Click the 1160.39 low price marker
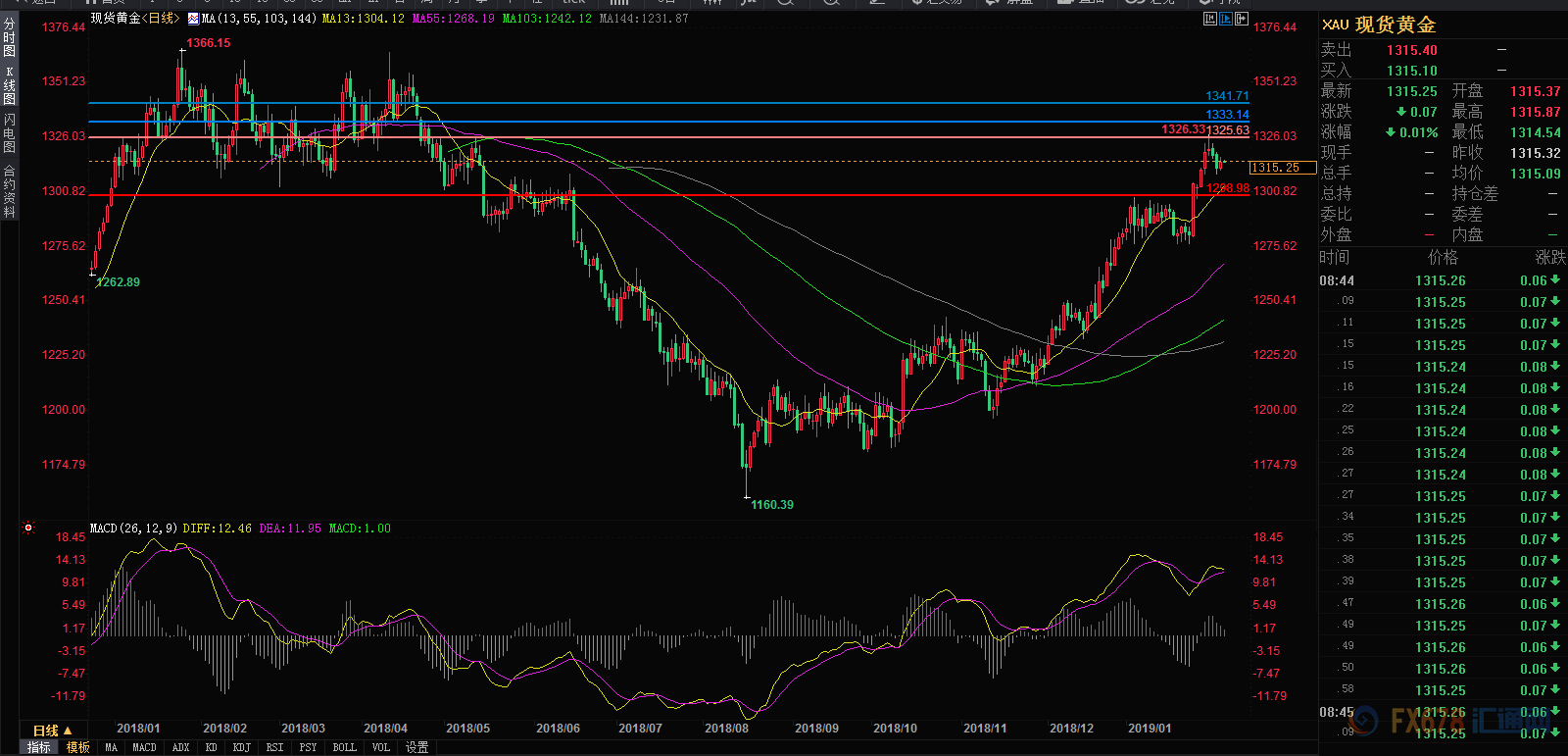This screenshot has width=1568, height=756. 772,505
